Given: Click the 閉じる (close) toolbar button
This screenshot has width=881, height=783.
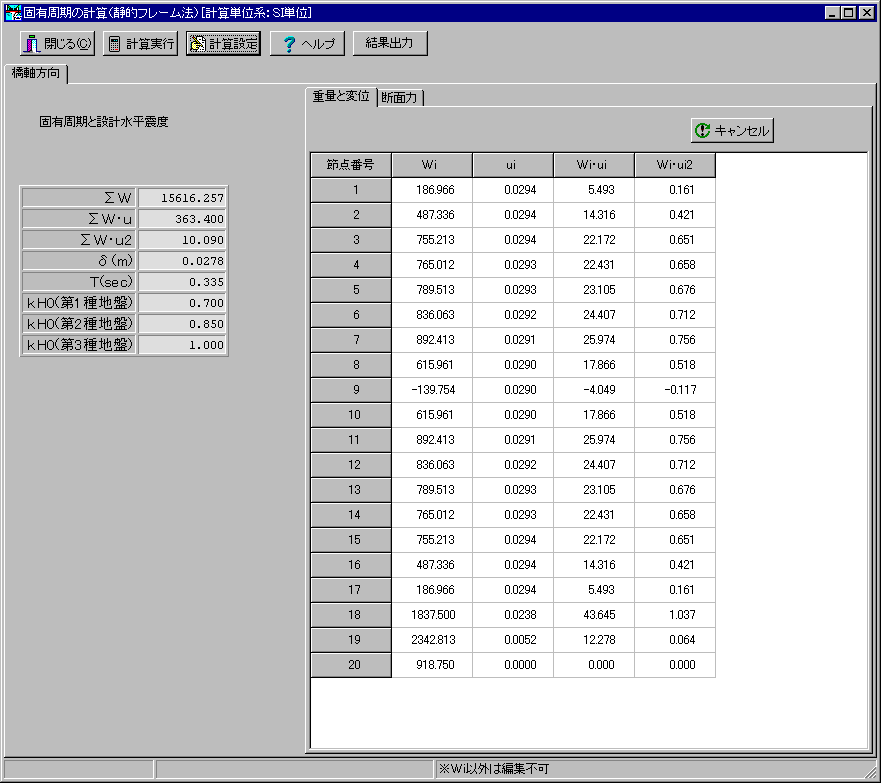Looking at the screenshot, I should 57,44.
